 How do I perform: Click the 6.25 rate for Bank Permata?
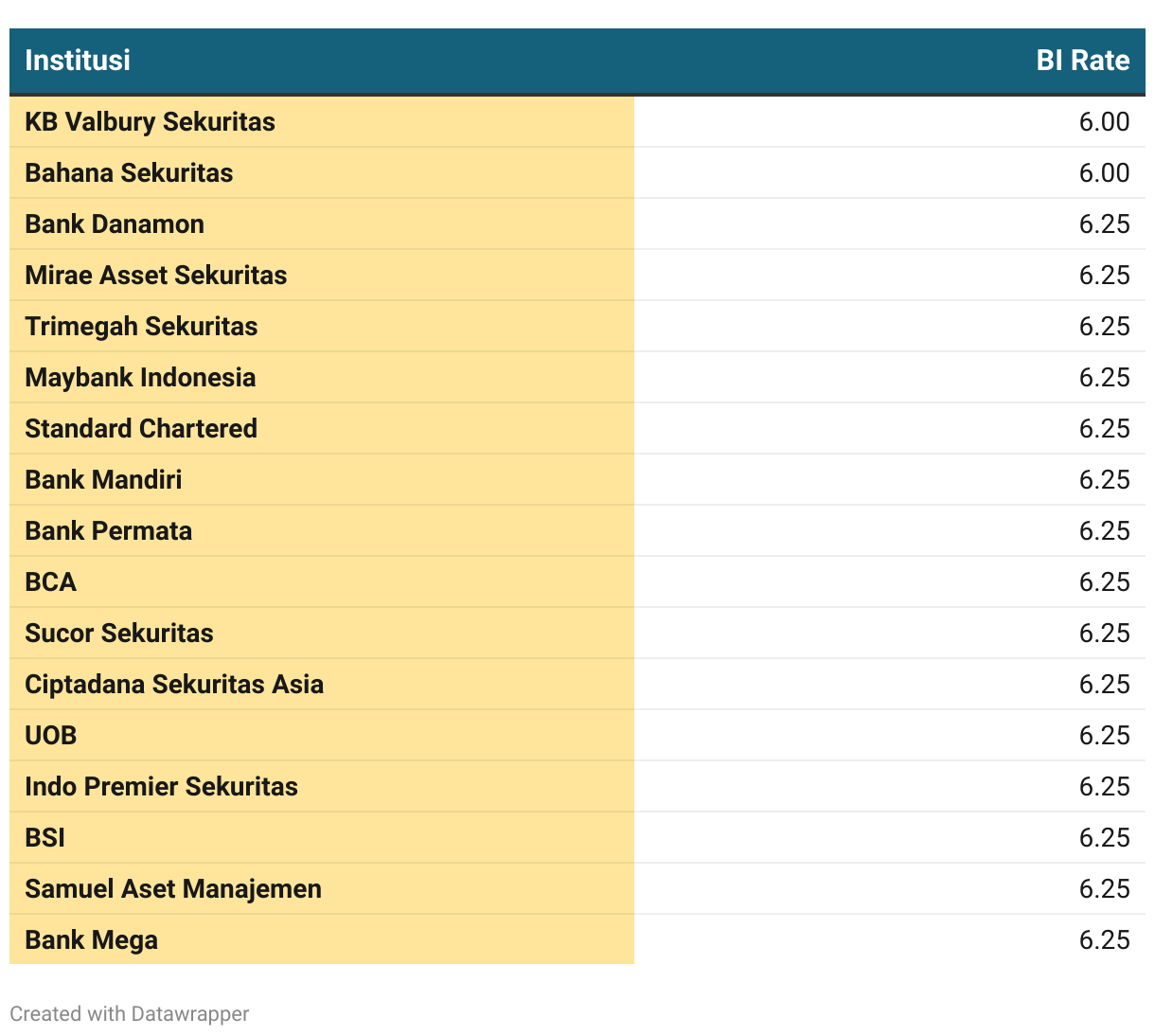tap(1105, 531)
